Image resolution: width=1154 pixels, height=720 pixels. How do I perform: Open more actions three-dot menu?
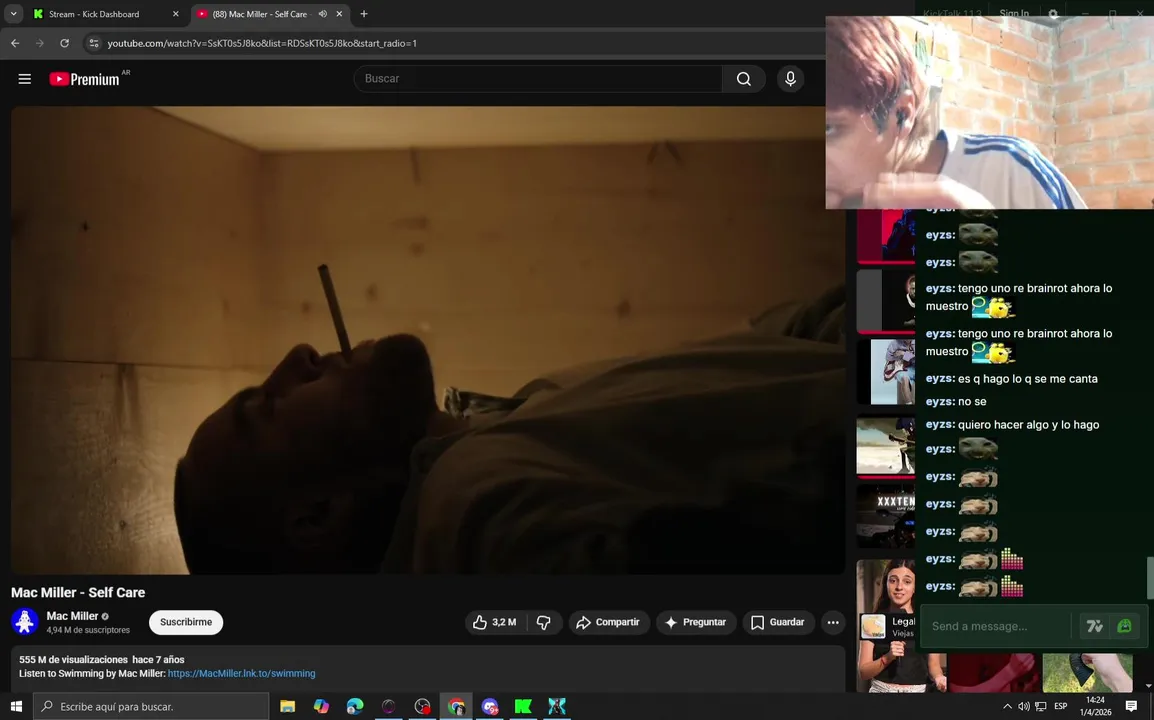[x=833, y=622]
